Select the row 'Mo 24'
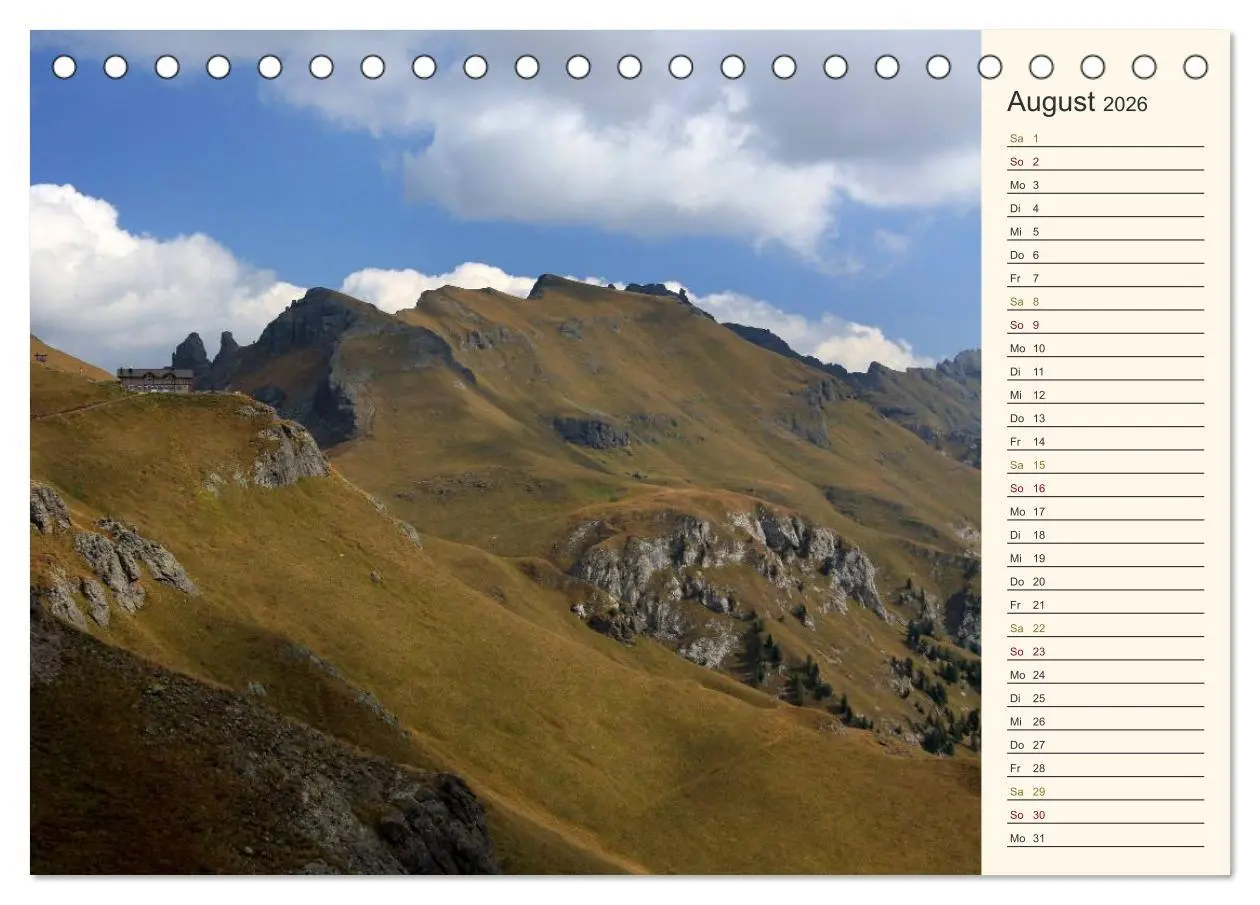The width and height of the screenshot is (1260, 905). pos(1105,675)
